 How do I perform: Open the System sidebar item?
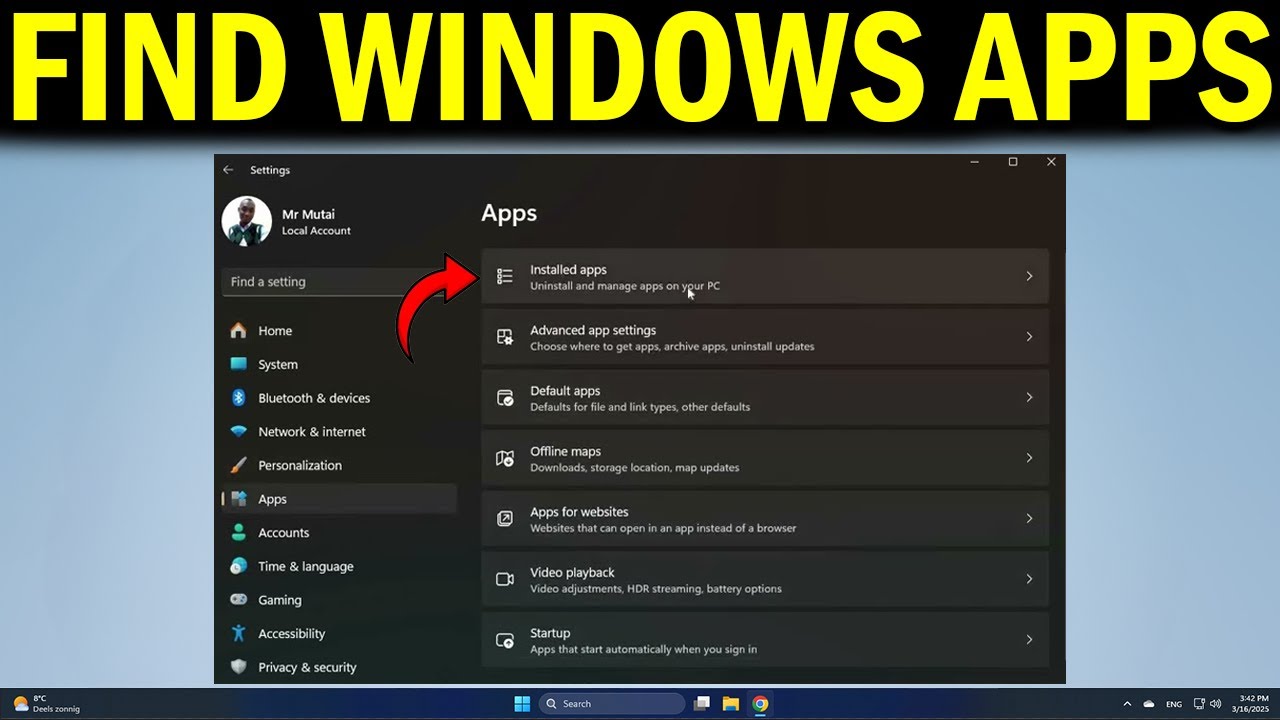point(339,365)
